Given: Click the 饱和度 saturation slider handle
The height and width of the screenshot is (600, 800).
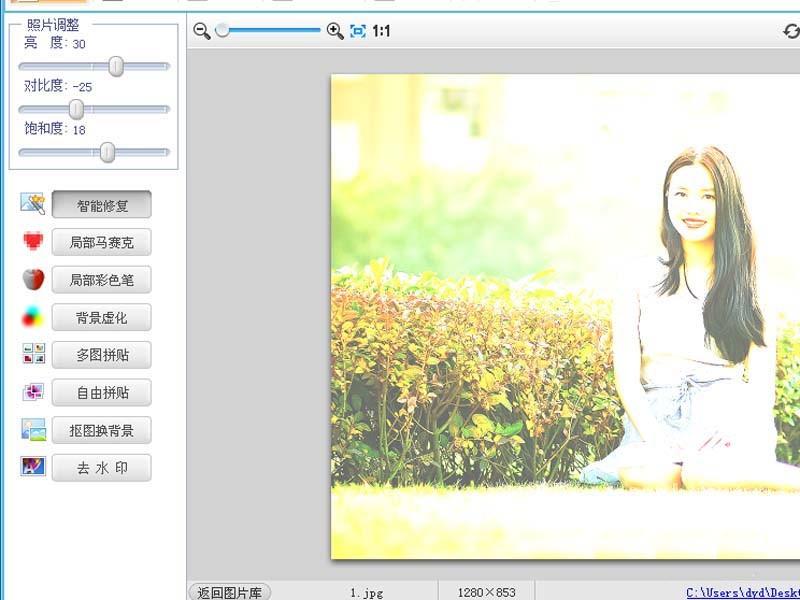Looking at the screenshot, I should pos(108,153).
